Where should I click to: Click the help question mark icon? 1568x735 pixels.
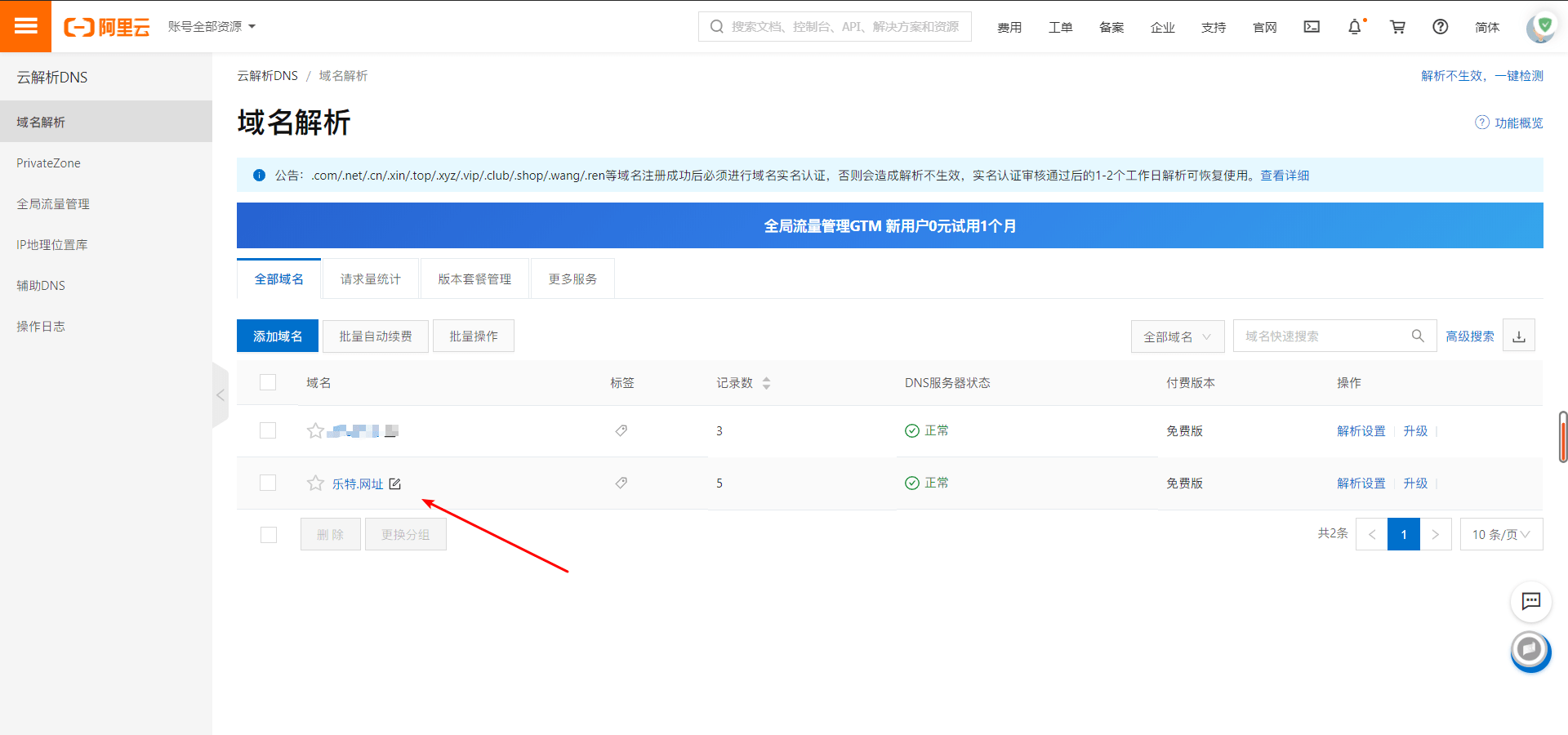[1440, 27]
